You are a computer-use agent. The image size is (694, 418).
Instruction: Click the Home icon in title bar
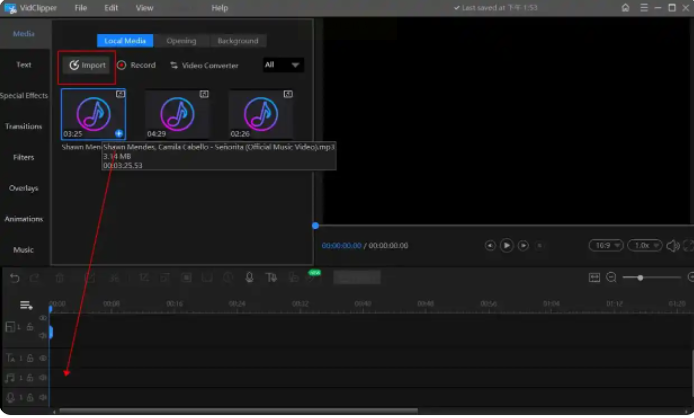coord(625,8)
